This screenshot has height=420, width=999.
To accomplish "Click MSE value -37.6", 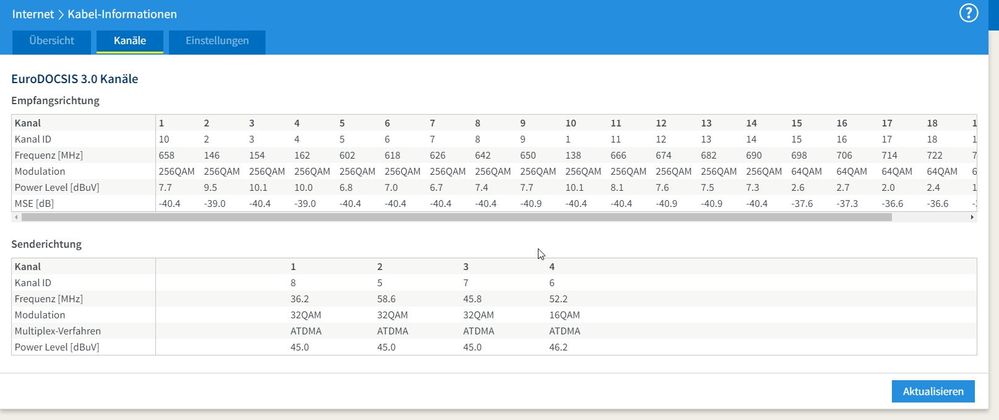I will point(802,203).
